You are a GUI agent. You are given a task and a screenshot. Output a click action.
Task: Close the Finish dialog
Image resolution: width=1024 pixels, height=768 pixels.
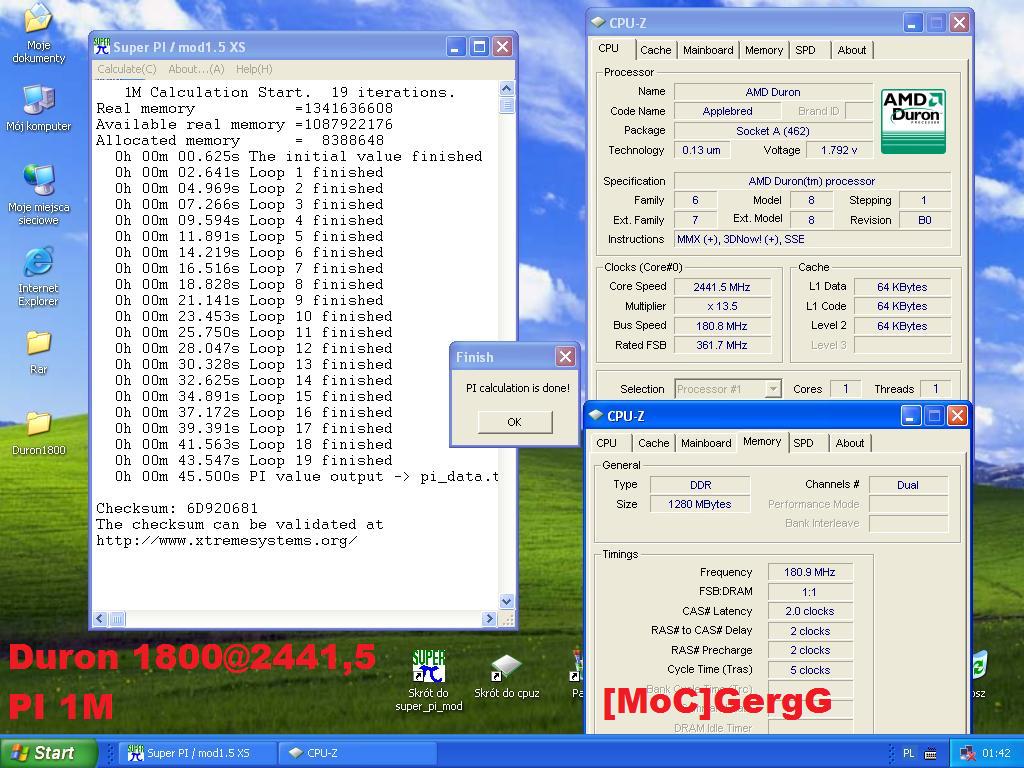[565, 357]
